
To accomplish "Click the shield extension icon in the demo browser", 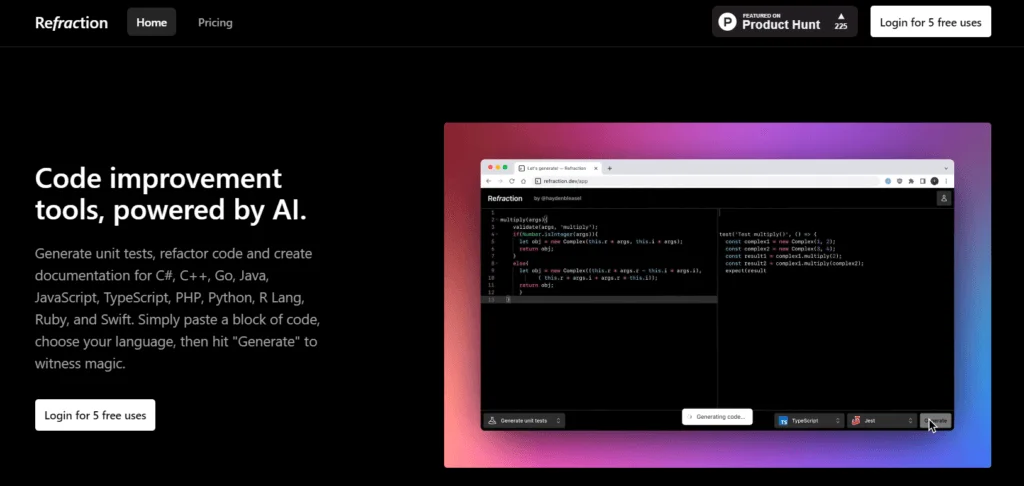I will (x=899, y=181).
